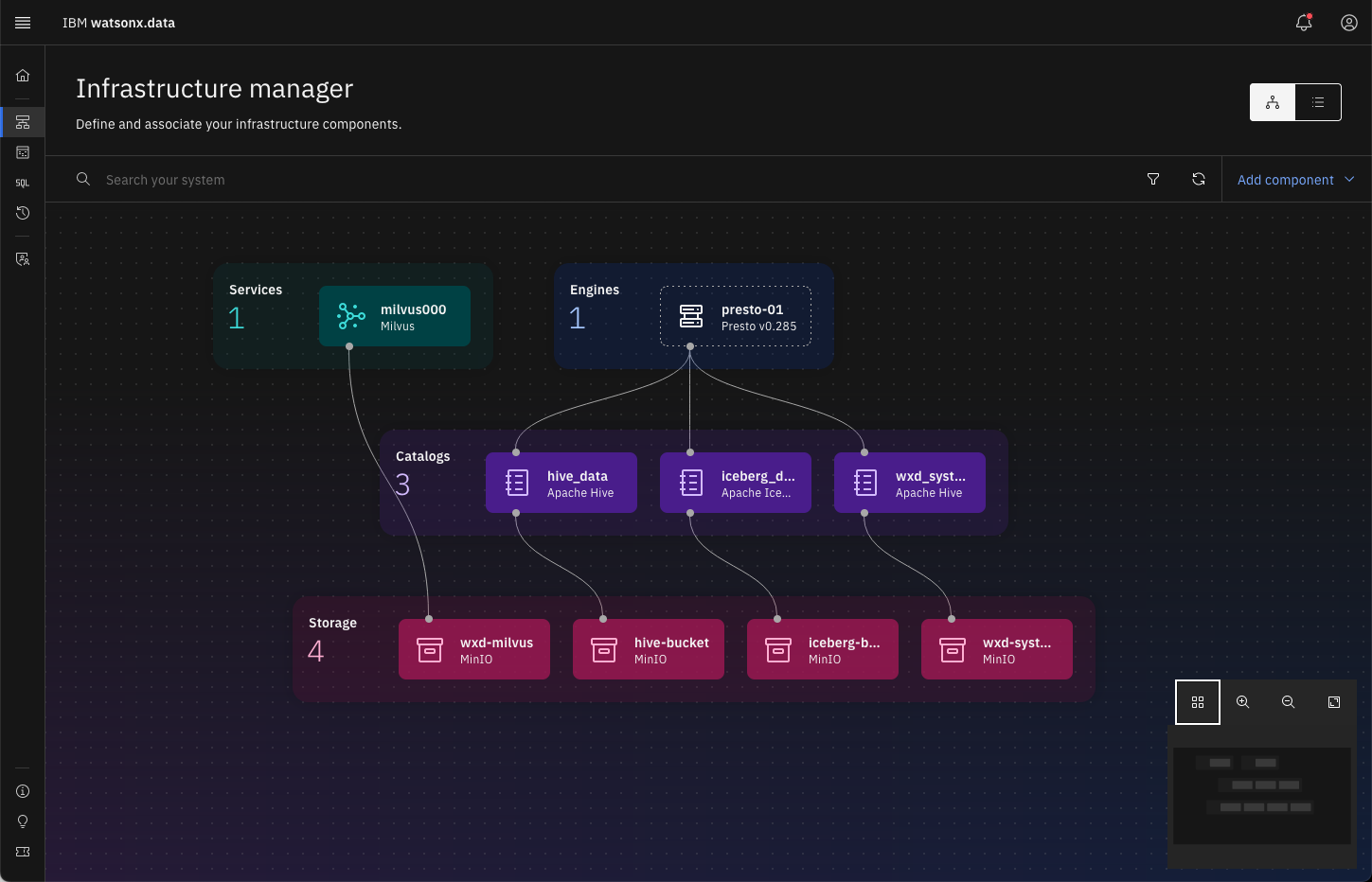This screenshot has width=1372, height=882.
Task: Click the Services group label
Action: click(256, 290)
